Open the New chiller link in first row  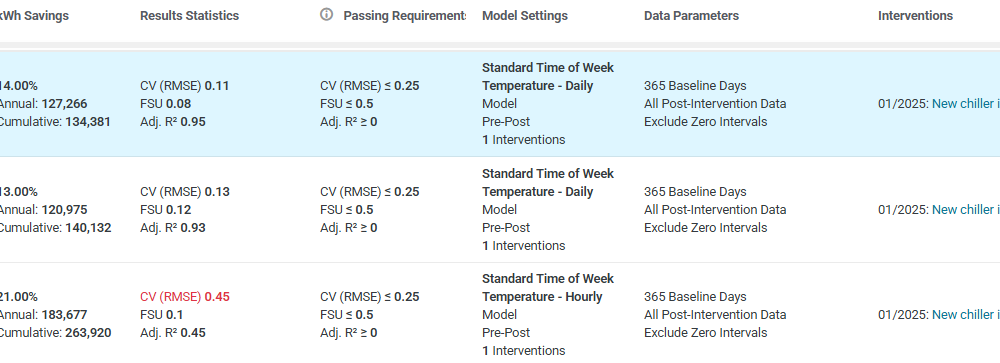pyautogui.click(x=966, y=103)
